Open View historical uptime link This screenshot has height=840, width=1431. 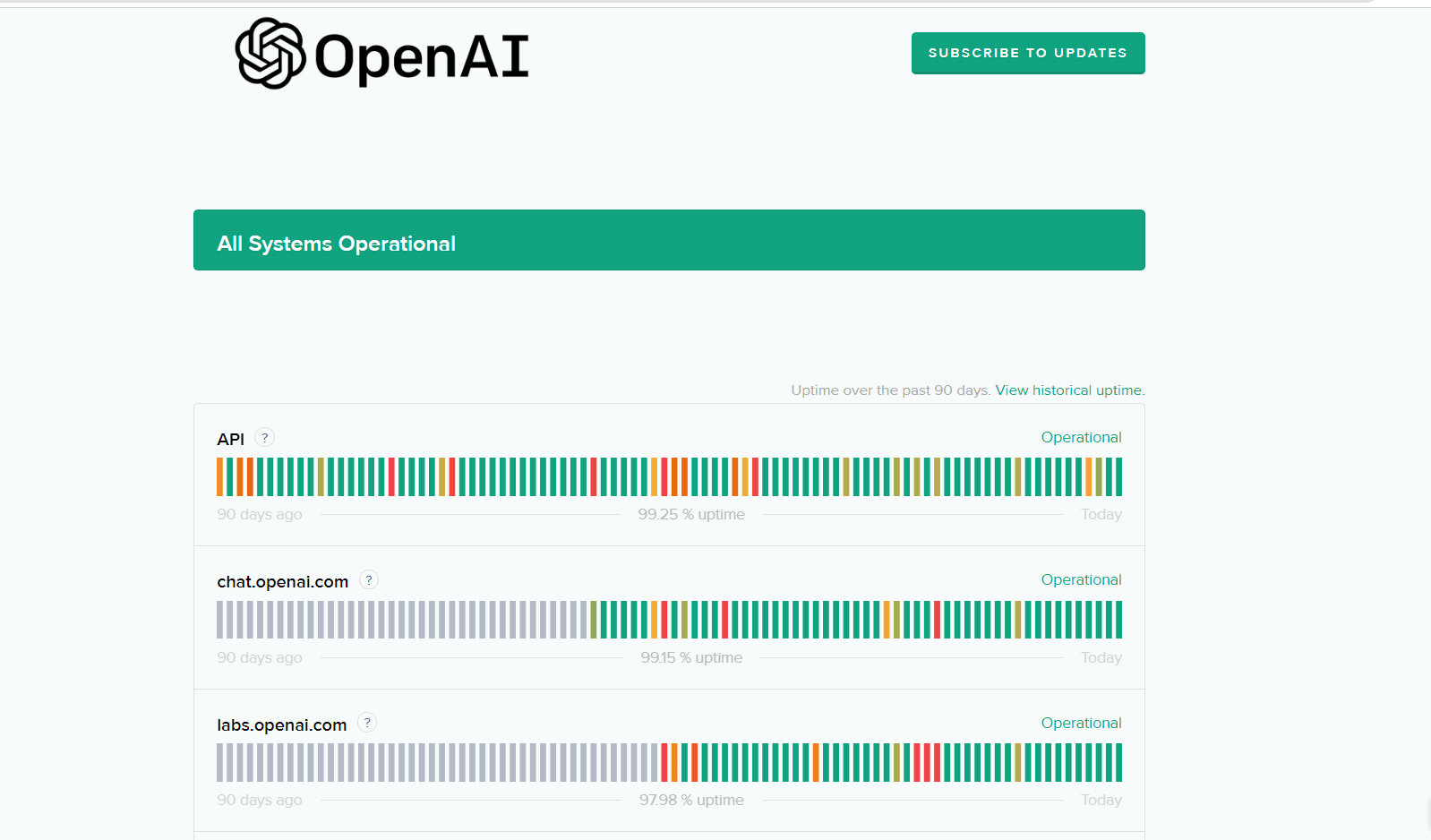click(1070, 390)
